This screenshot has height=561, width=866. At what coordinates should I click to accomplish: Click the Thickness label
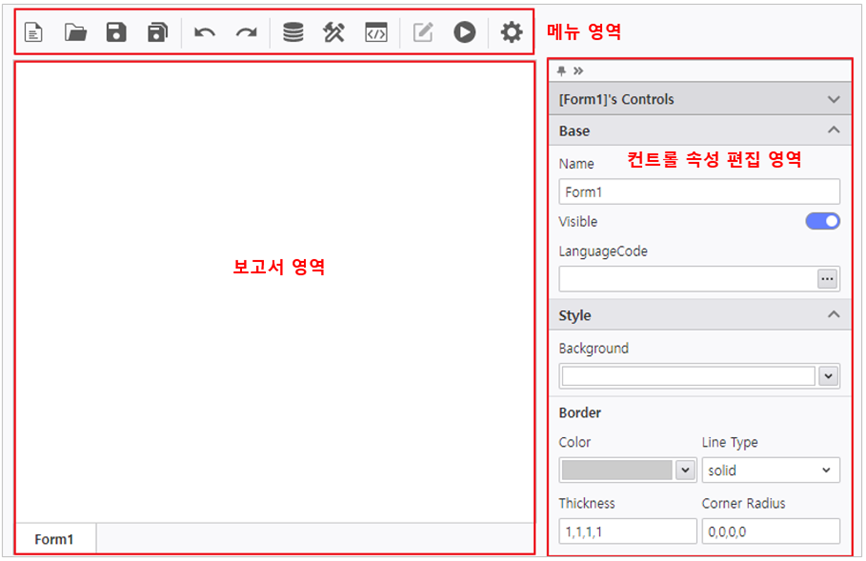[587, 503]
